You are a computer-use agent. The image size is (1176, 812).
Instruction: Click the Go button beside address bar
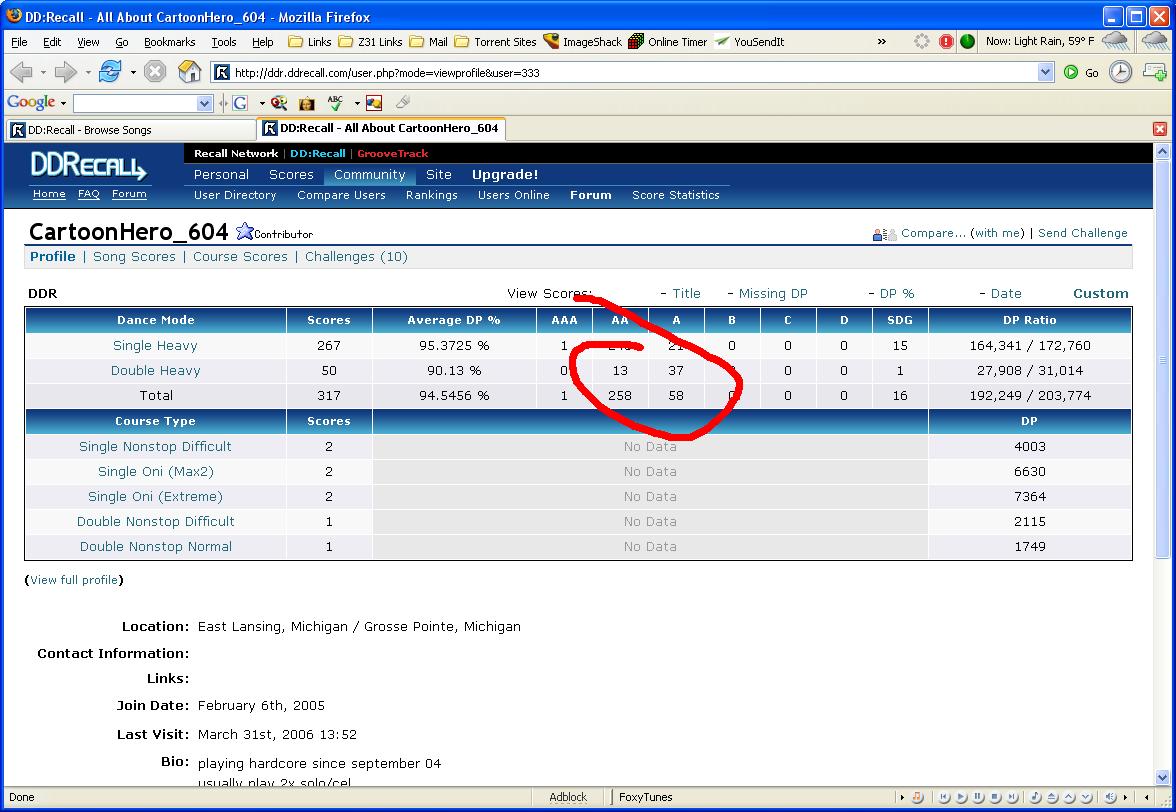pyautogui.click(x=1081, y=72)
